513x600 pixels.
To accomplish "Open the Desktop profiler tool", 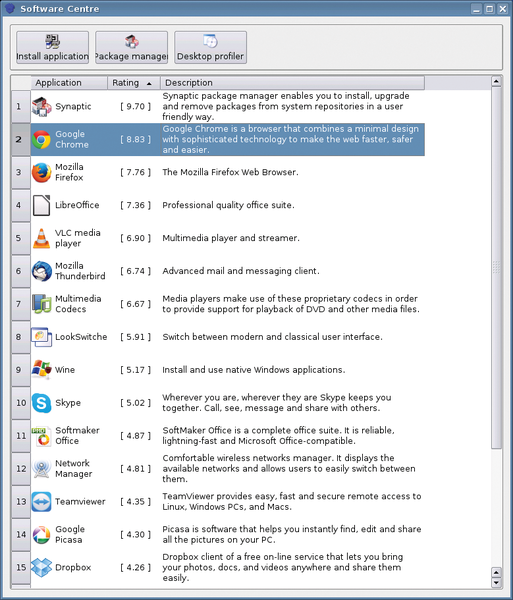I will pyautogui.click(x=210, y=47).
